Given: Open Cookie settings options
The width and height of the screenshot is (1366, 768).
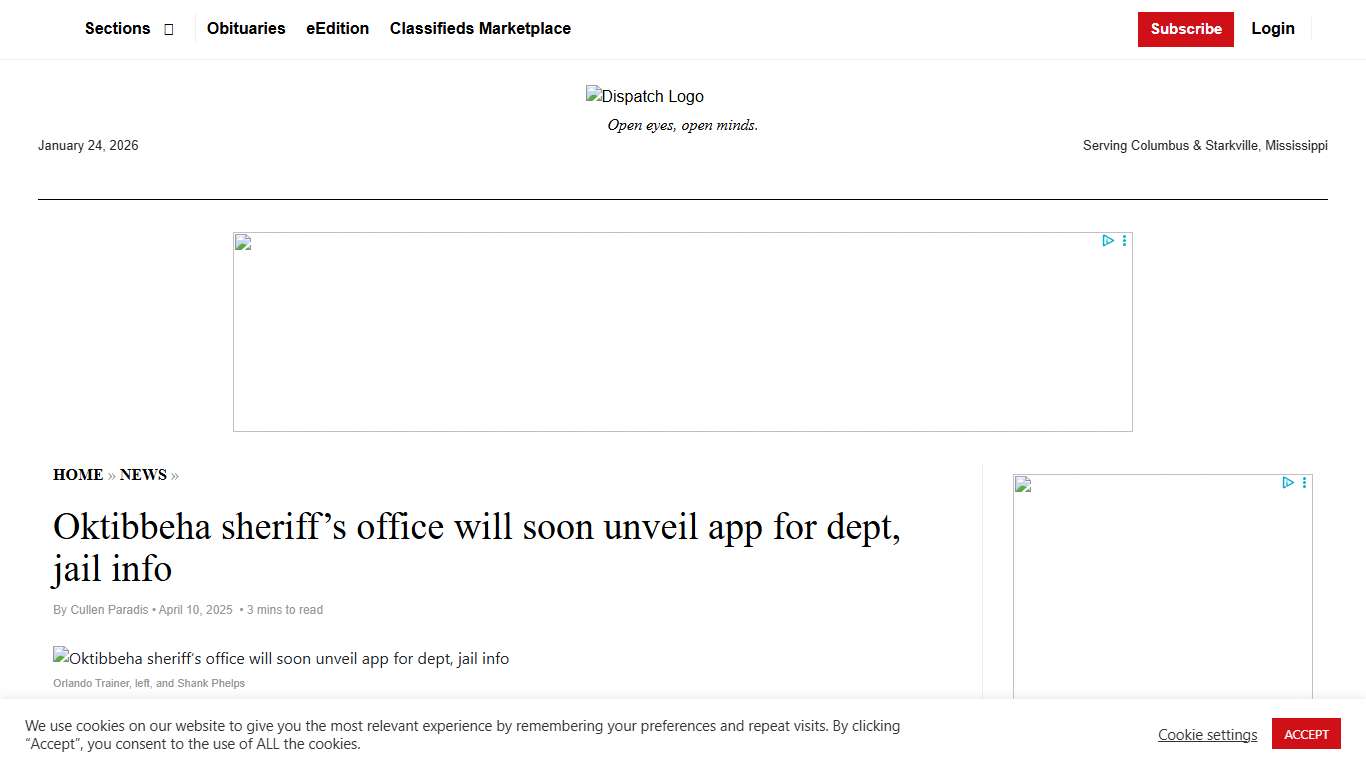Looking at the screenshot, I should click(1207, 735).
